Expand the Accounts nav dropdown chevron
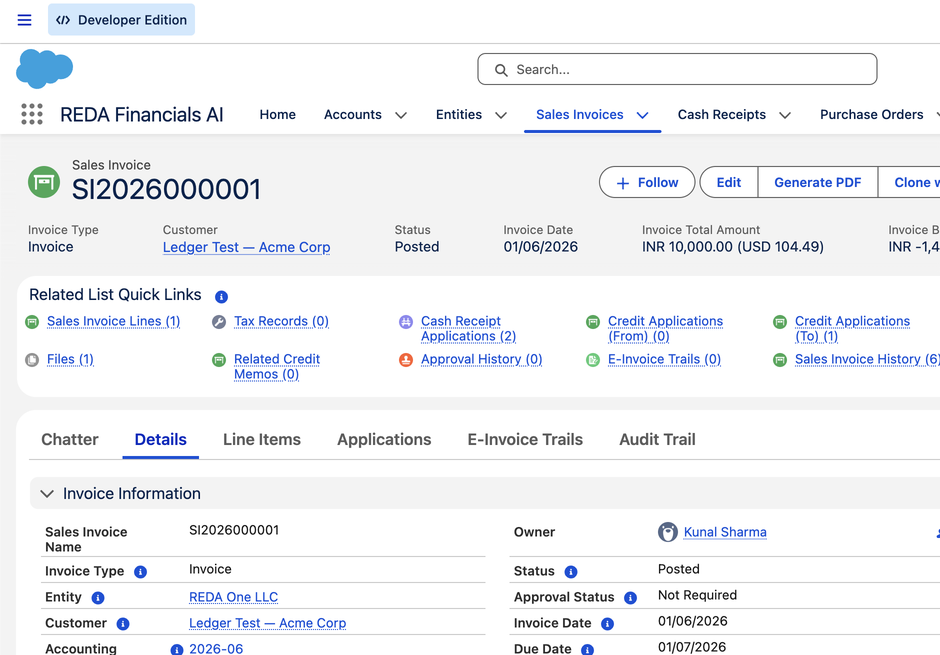 pos(401,115)
